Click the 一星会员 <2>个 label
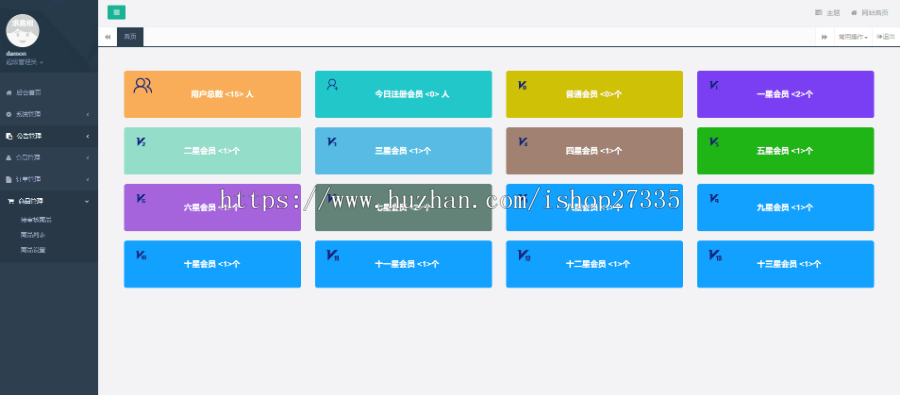The image size is (900, 395). 785,94
